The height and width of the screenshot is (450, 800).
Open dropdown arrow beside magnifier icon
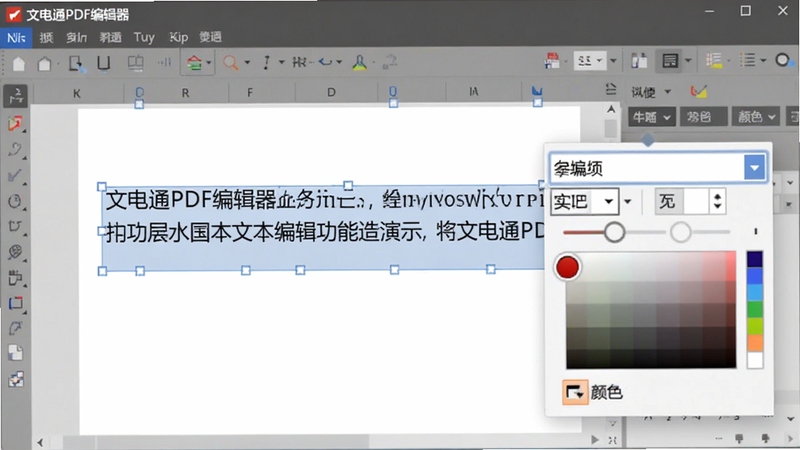[x=247, y=63]
